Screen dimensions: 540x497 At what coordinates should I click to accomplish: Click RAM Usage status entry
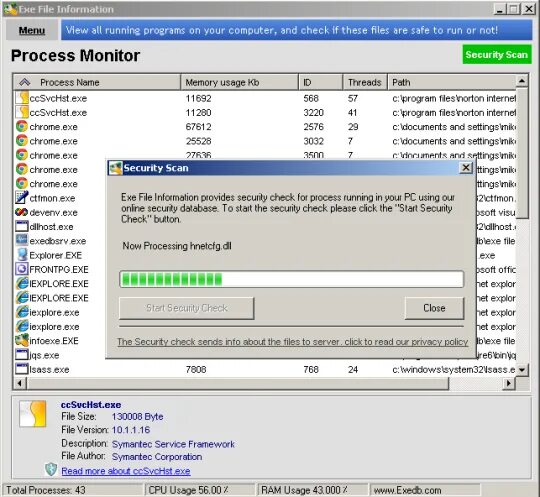point(304,490)
